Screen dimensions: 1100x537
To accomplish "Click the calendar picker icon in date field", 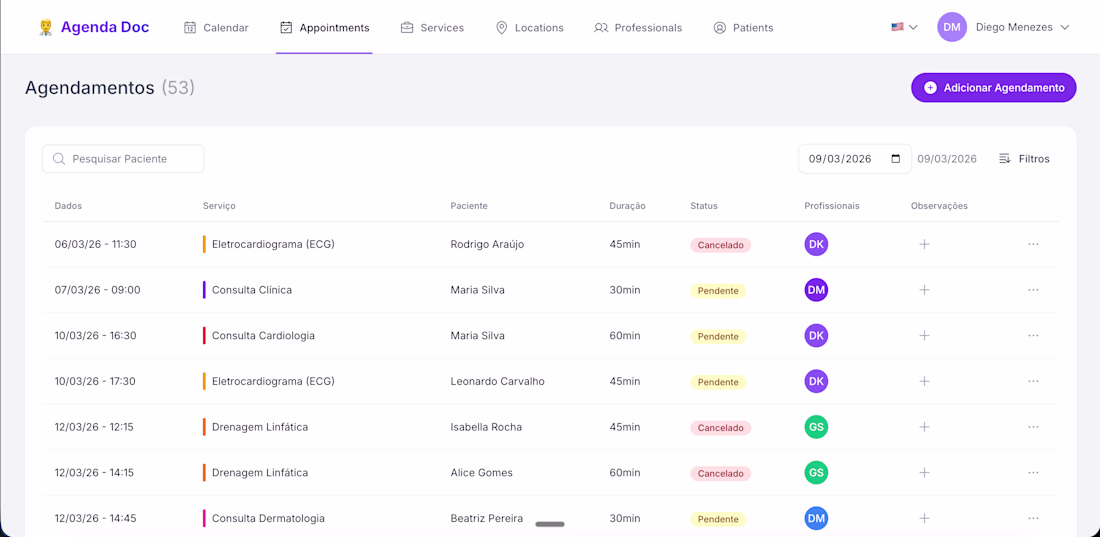I will pos(895,158).
